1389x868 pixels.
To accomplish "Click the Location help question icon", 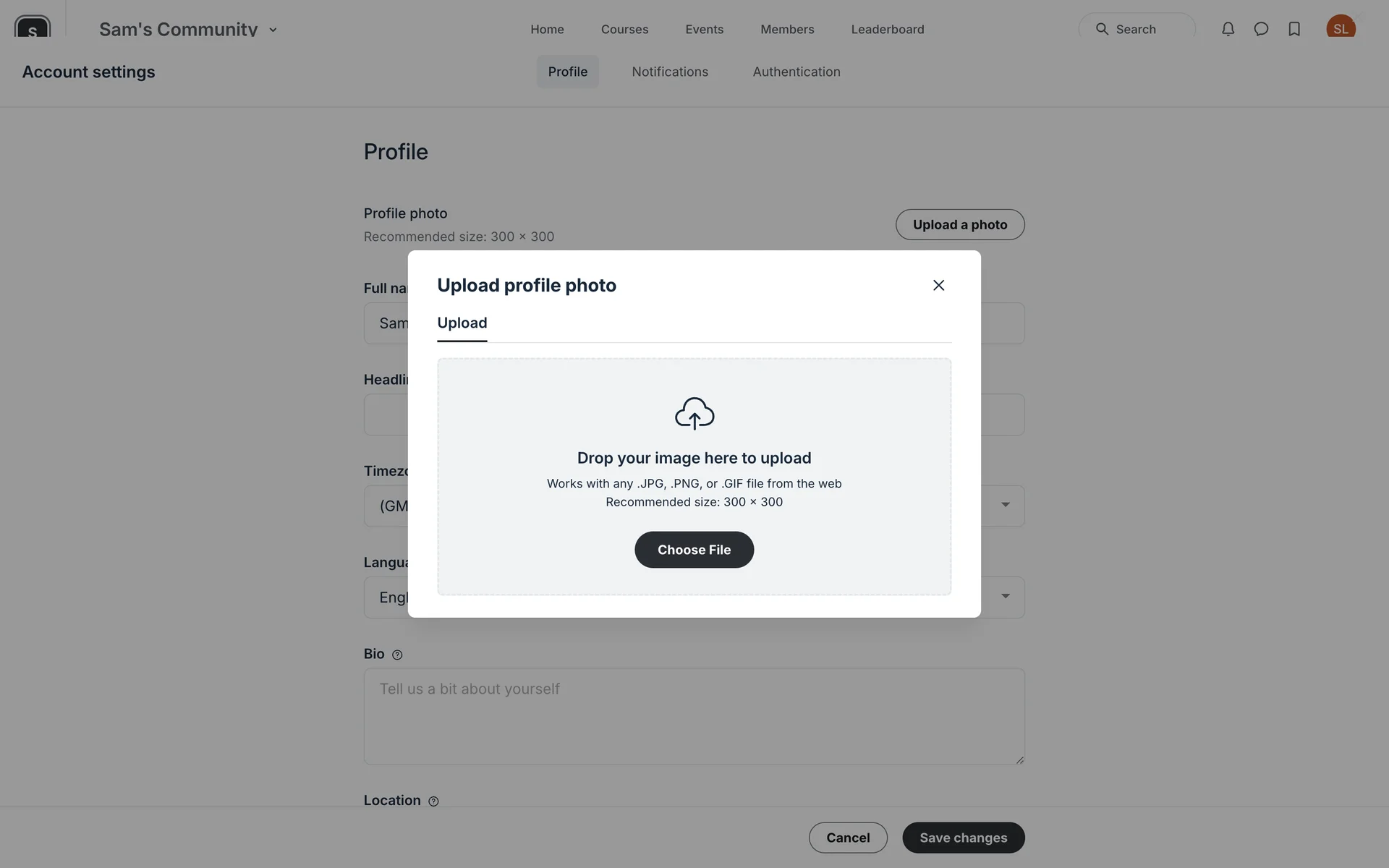I will pyautogui.click(x=433, y=801).
